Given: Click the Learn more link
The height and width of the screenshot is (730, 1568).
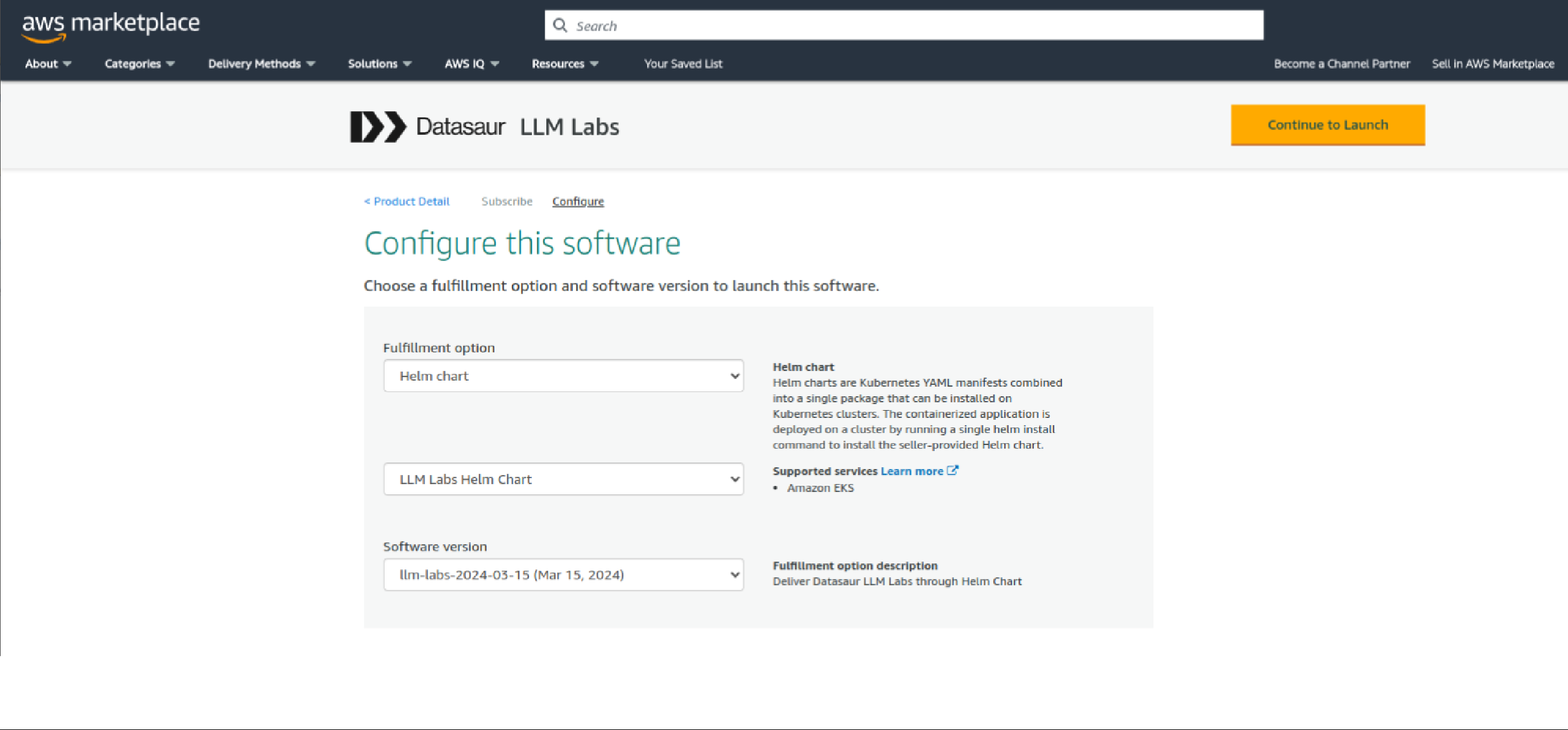Looking at the screenshot, I should pos(911,471).
